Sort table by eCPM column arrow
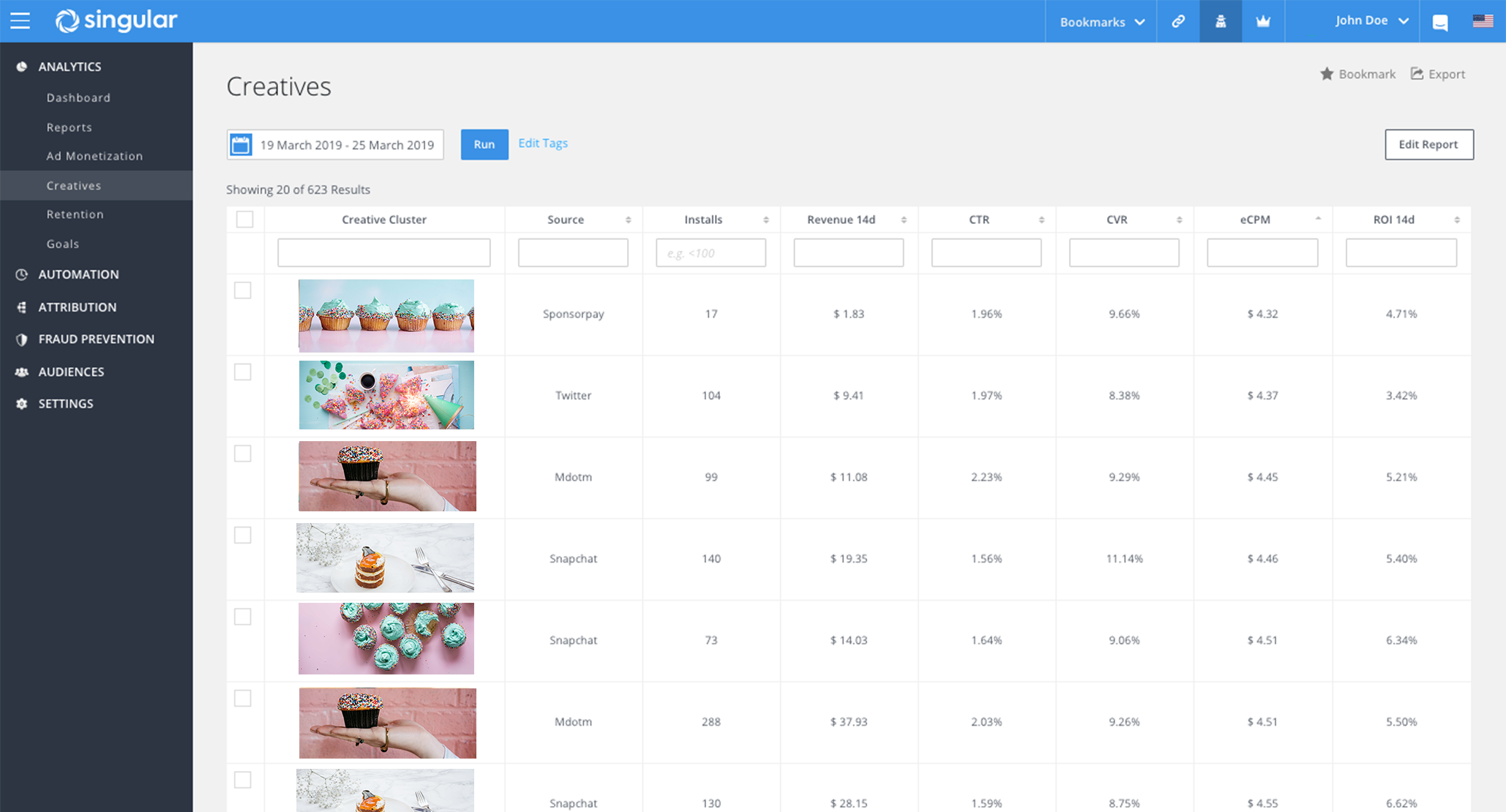The image size is (1506, 812). pos(1318,219)
